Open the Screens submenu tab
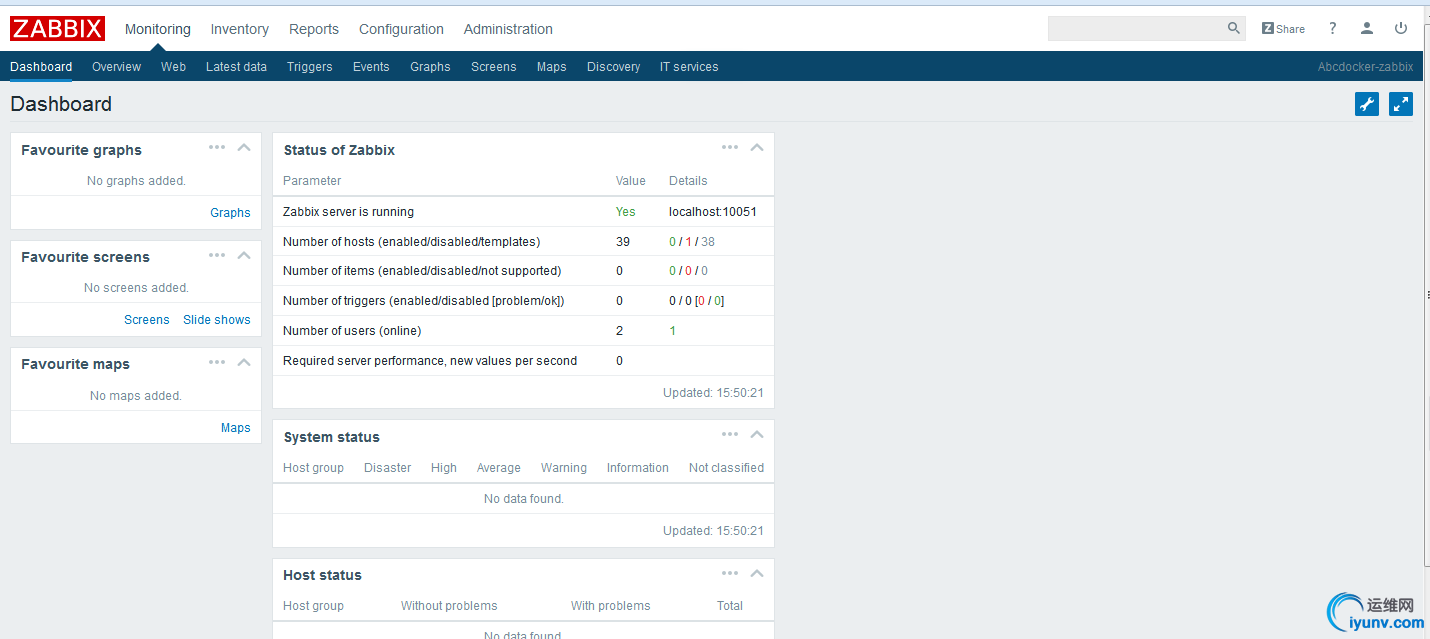Image resolution: width=1430 pixels, height=639 pixels. [x=494, y=67]
